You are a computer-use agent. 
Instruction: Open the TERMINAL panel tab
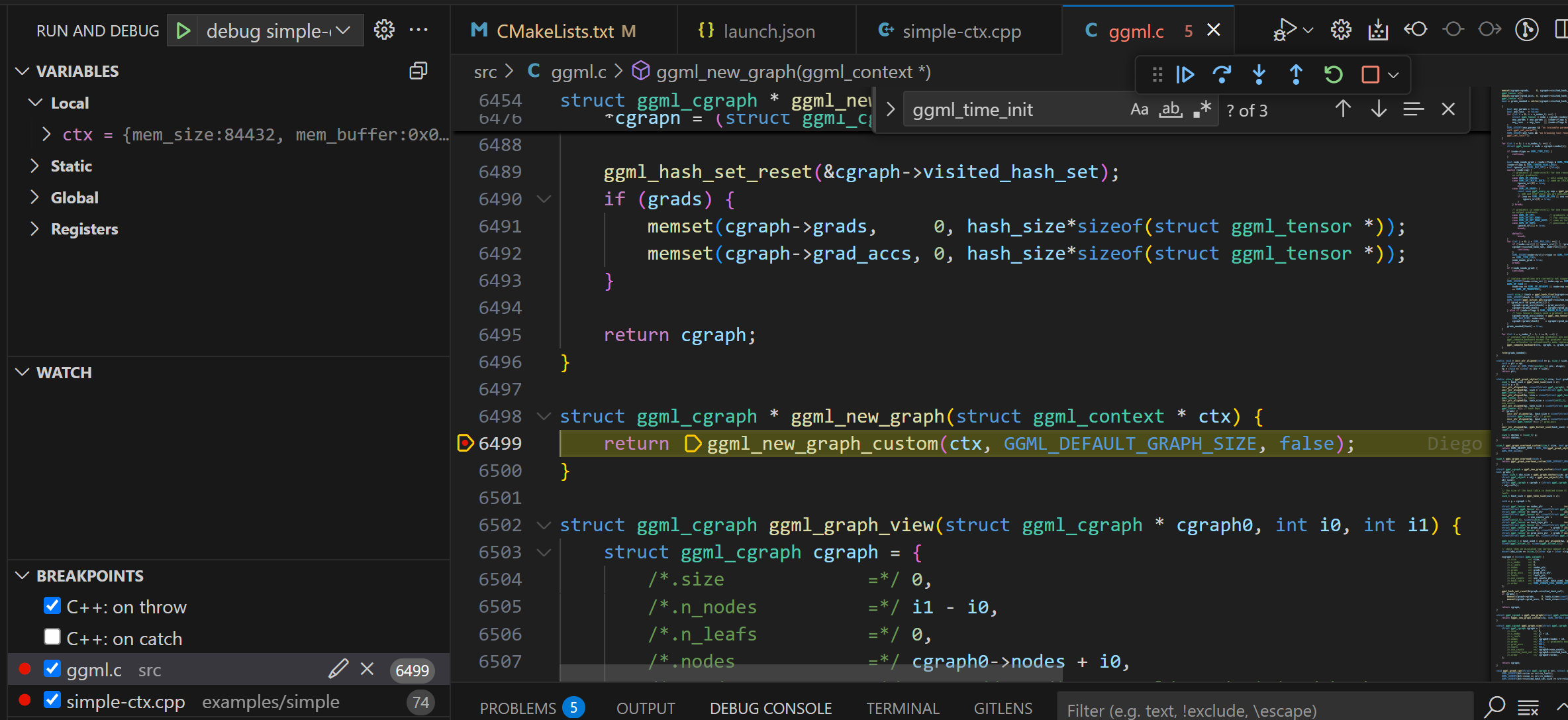tap(903, 708)
